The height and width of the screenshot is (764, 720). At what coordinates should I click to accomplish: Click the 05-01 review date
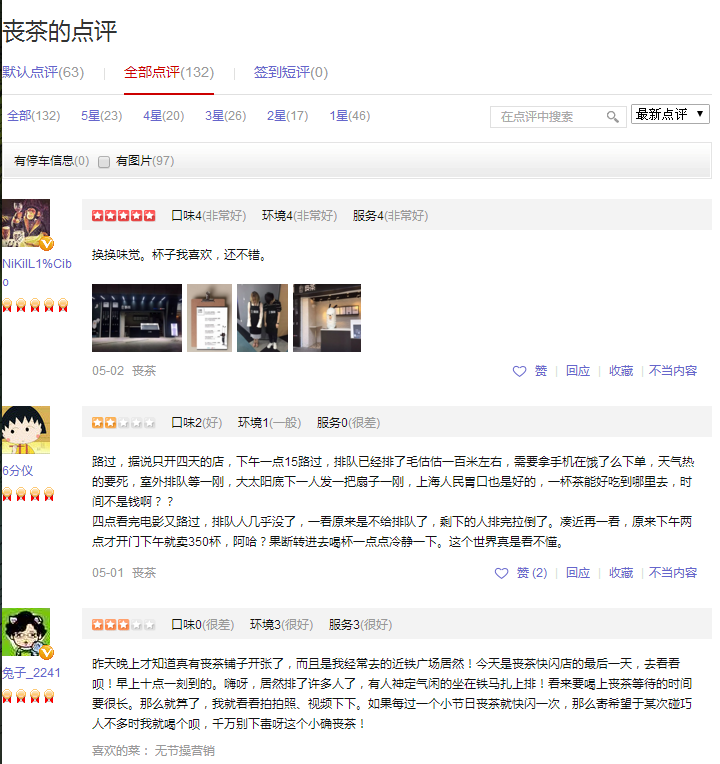[x=108, y=573]
